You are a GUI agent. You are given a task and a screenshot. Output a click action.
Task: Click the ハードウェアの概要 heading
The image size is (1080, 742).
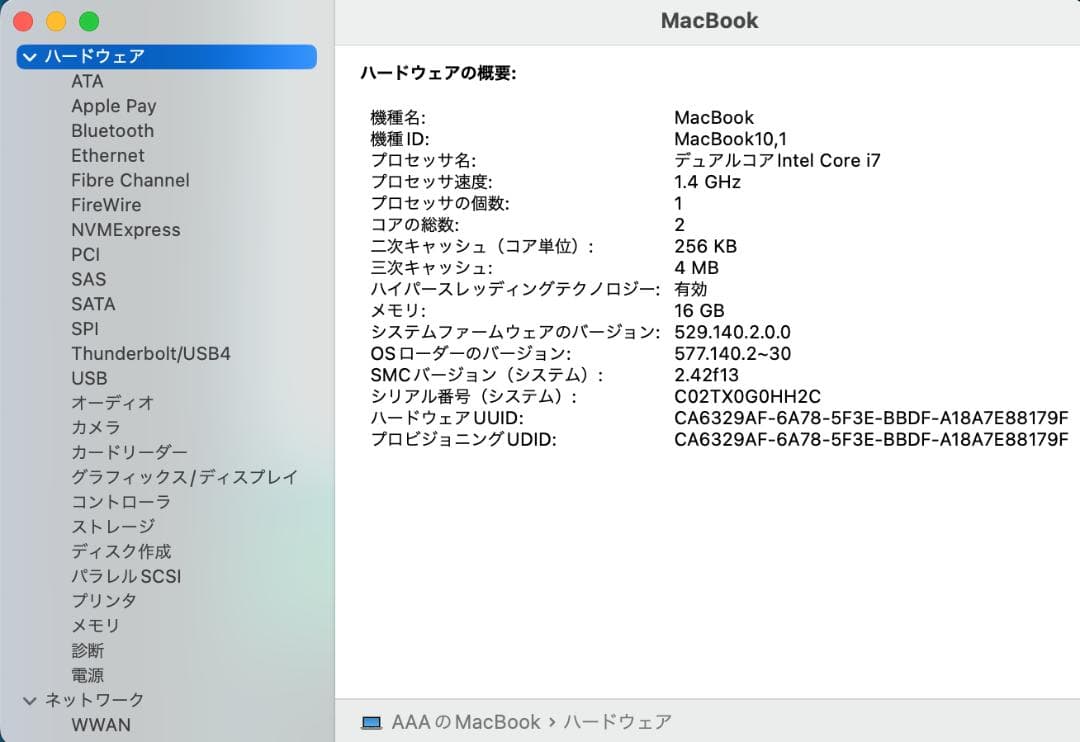[x=438, y=73]
